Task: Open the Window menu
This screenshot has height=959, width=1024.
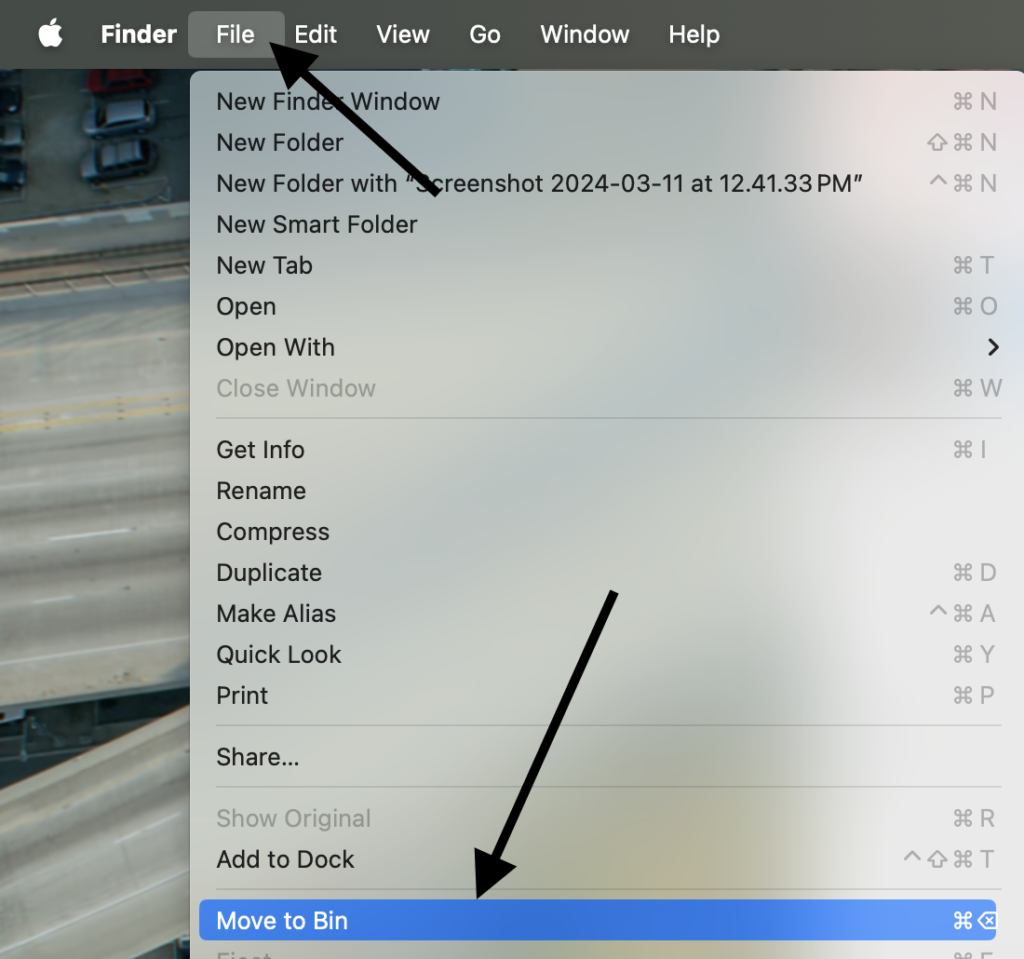Action: click(584, 34)
